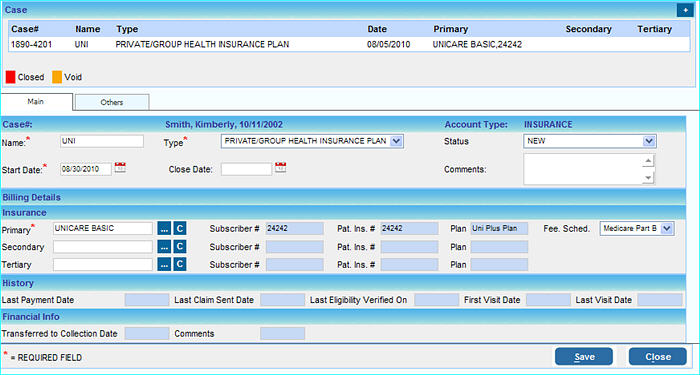Click the Last Claim Sent Date field
The width and height of the screenshot is (700, 375).
[283, 300]
